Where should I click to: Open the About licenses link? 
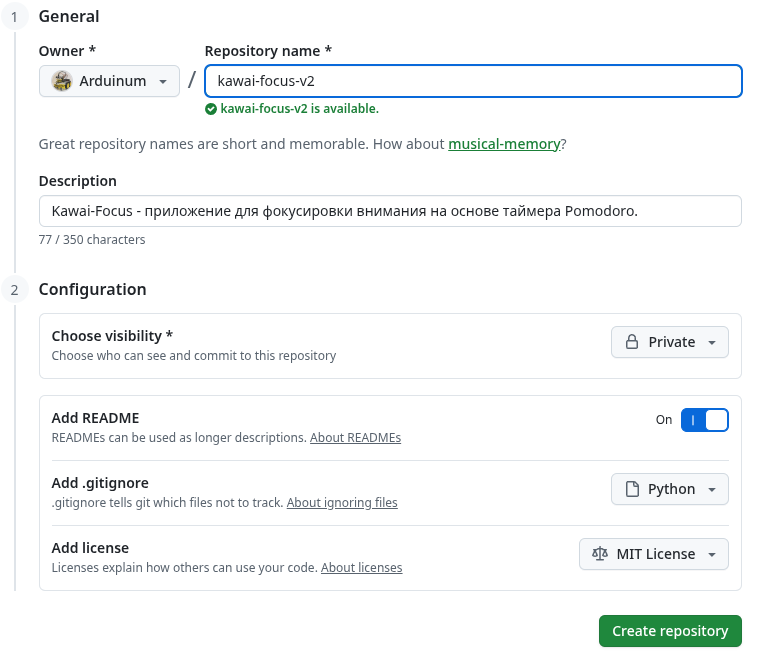[x=361, y=568]
